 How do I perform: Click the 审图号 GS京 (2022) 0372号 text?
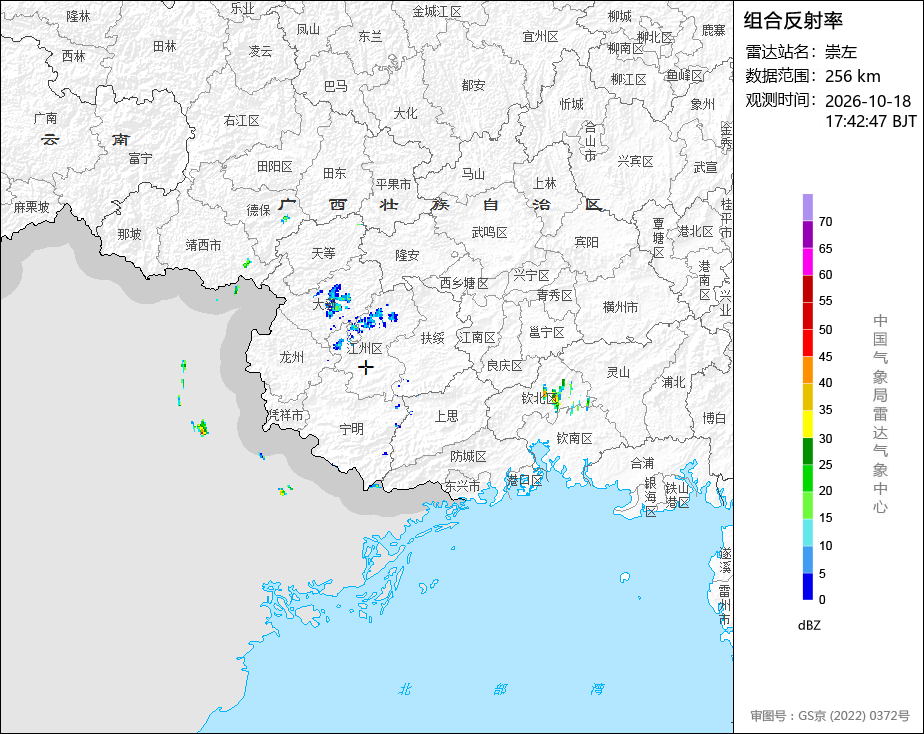[x=830, y=716]
